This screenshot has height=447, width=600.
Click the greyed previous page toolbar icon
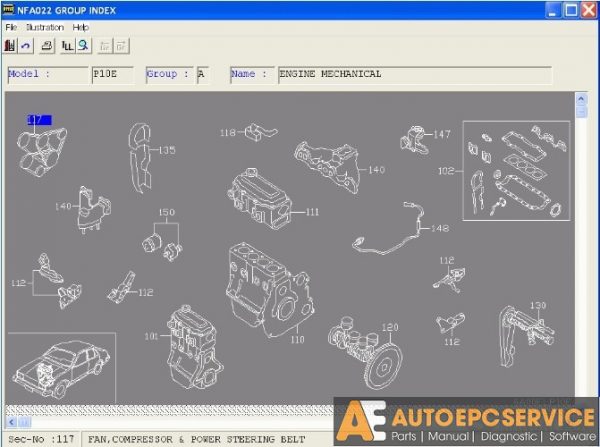pyautogui.click(x=104, y=46)
